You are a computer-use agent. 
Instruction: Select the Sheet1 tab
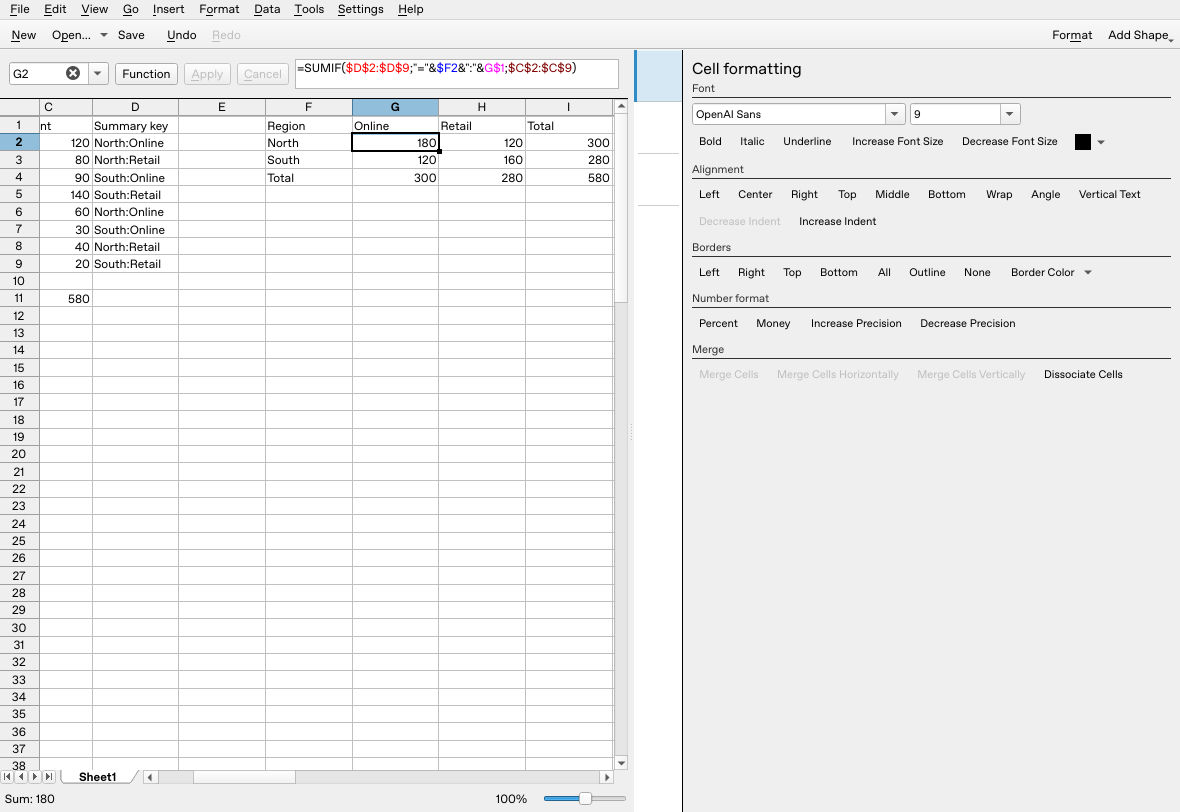click(98, 777)
